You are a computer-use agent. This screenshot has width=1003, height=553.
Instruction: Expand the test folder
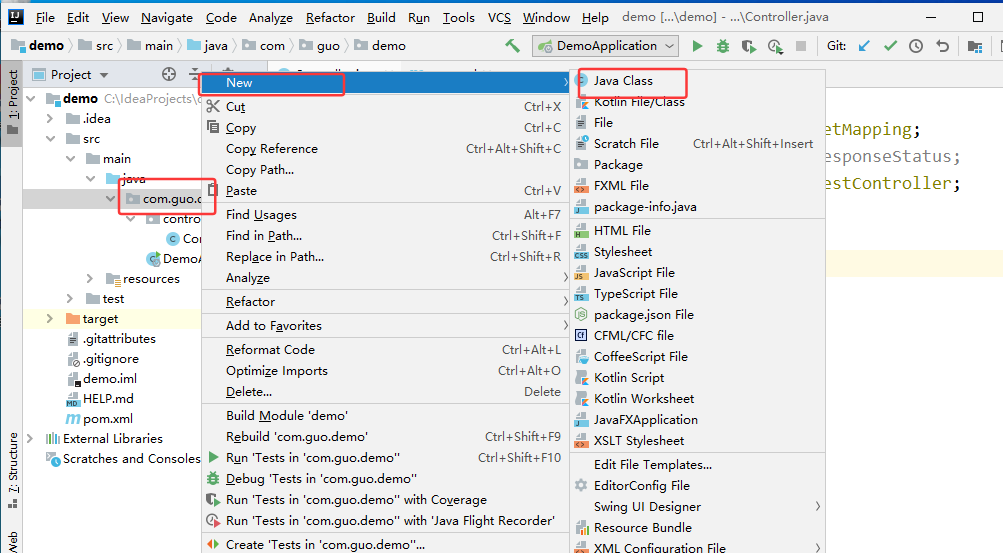70,299
